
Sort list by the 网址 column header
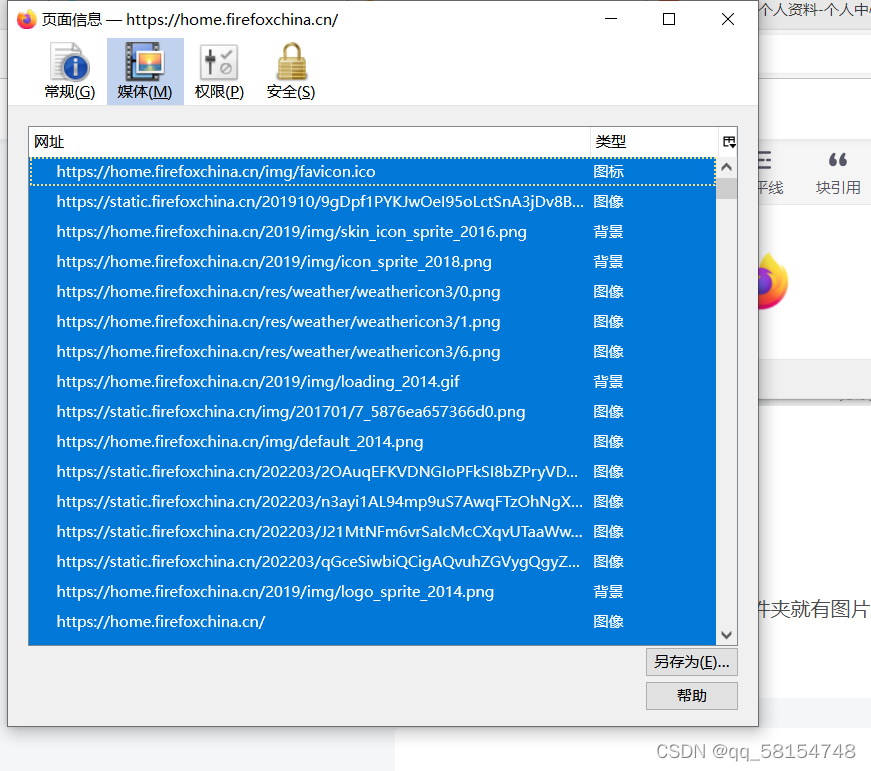point(309,142)
